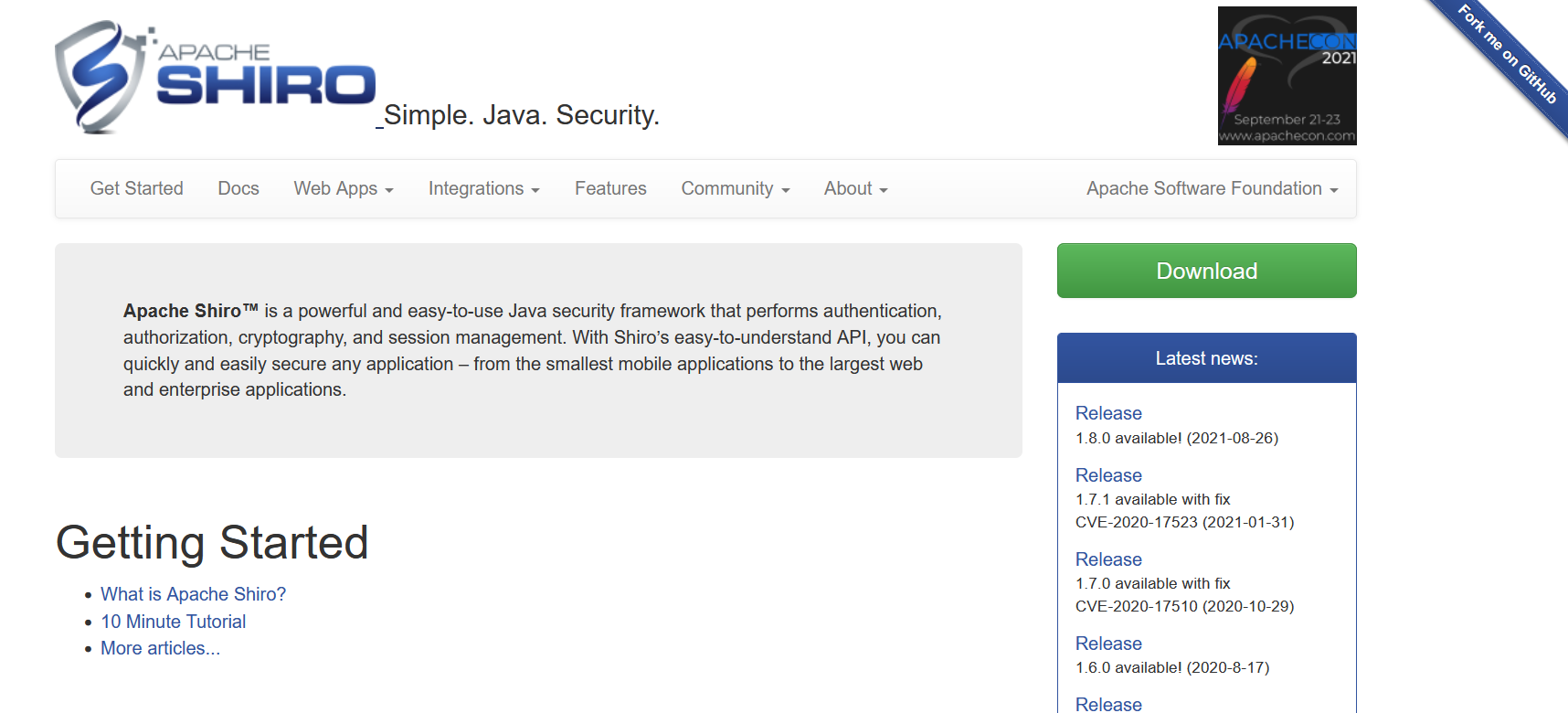Open the 10 Minute Tutorial link

point(173,622)
